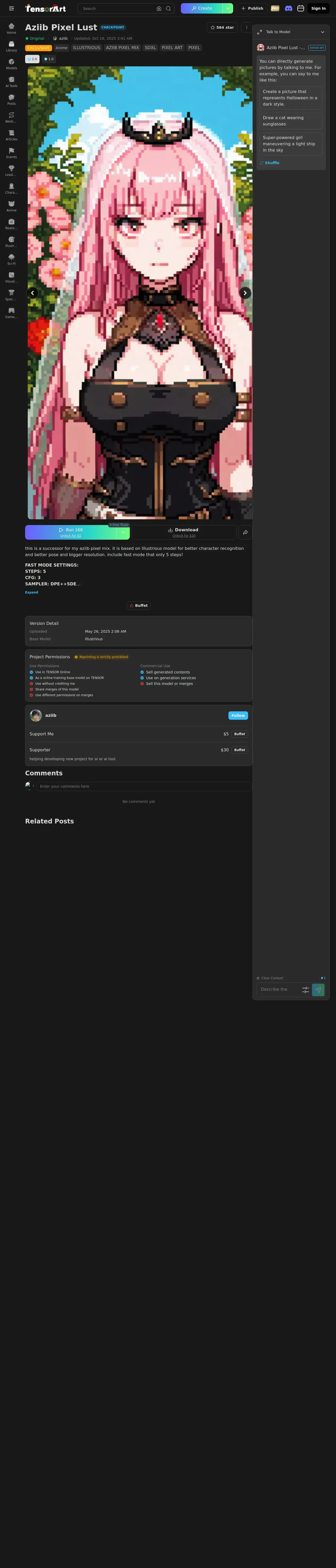Focus the Describe the image chat input

[278, 989]
